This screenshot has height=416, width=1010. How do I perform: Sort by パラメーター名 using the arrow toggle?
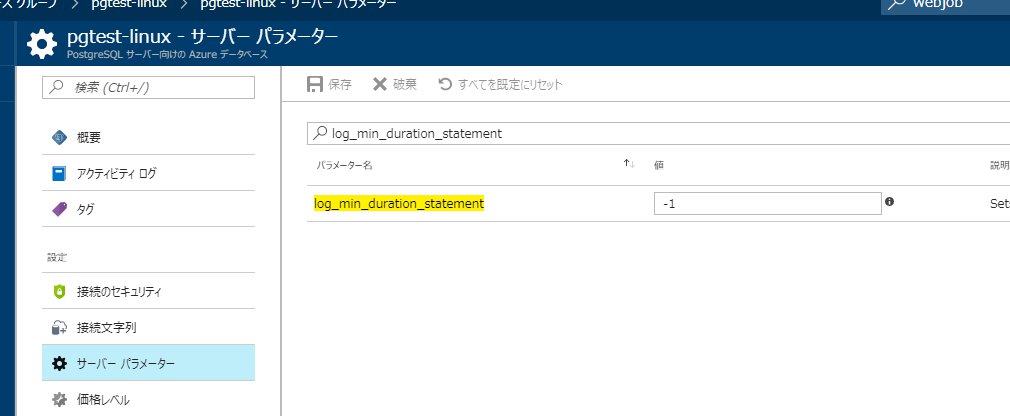coord(629,164)
